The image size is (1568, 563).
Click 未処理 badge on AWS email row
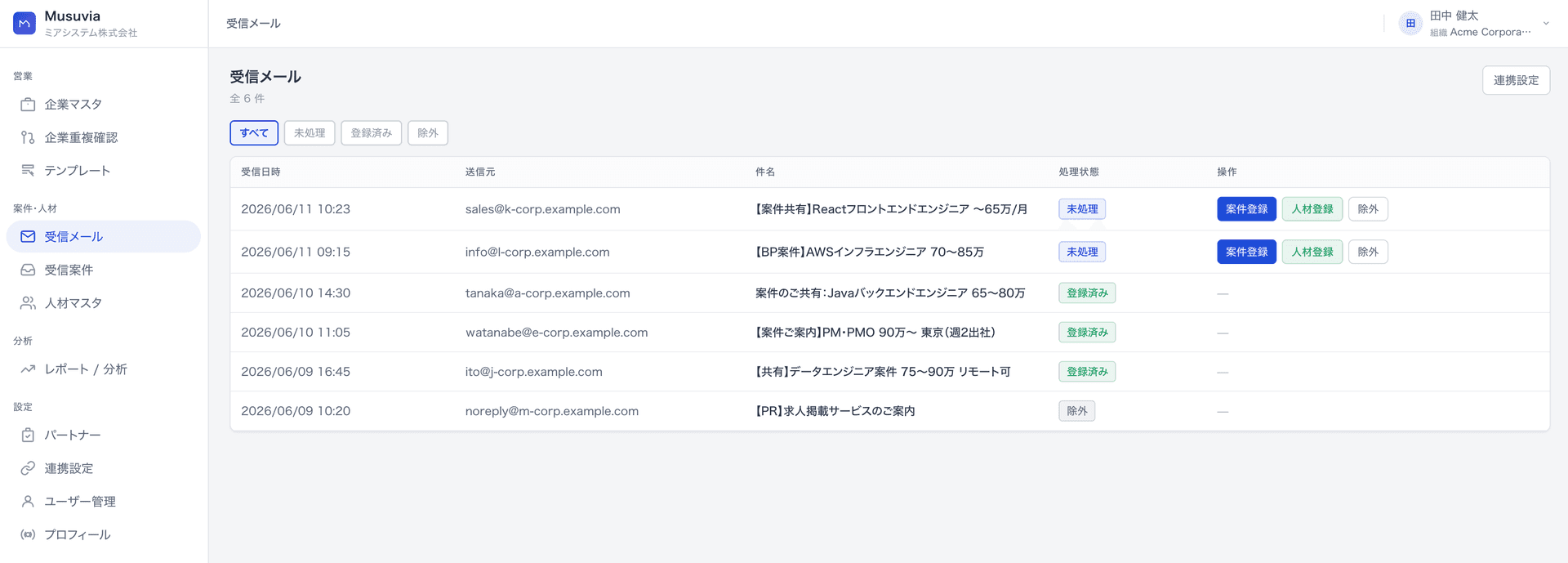coord(1082,252)
